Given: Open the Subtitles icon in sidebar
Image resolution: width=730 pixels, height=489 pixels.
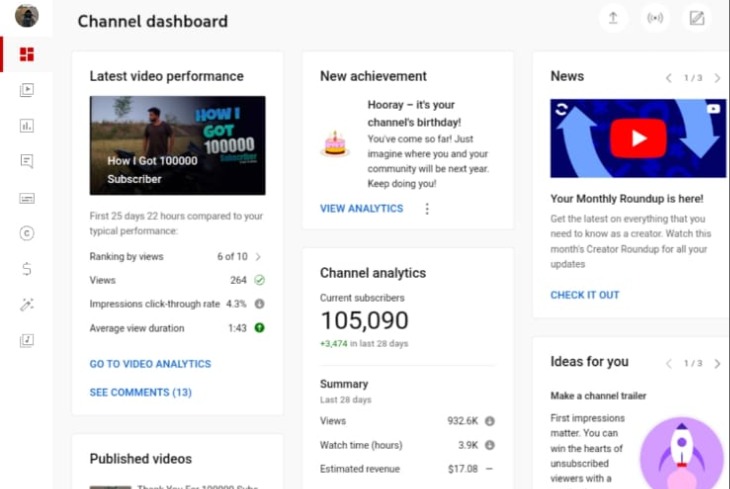Looking at the screenshot, I should 27,198.
